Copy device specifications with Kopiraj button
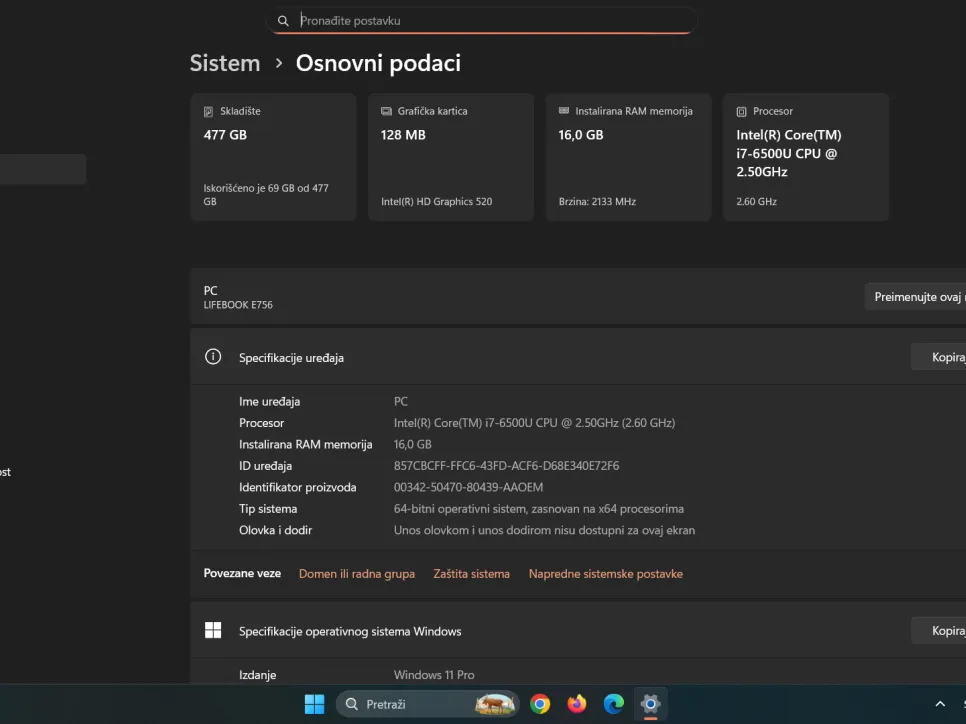The height and width of the screenshot is (724, 966). tap(939, 357)
